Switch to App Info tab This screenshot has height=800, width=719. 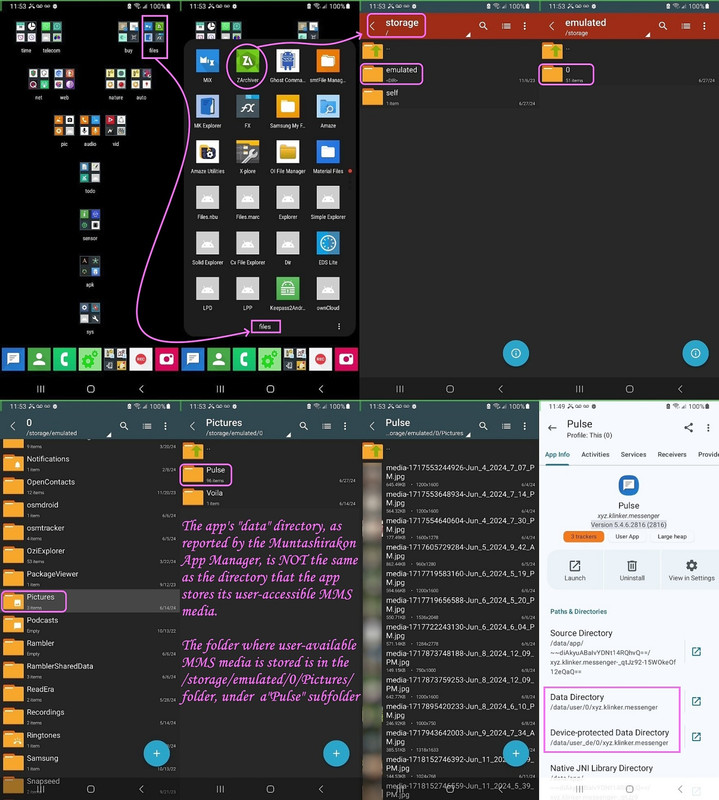coord(557,454)
